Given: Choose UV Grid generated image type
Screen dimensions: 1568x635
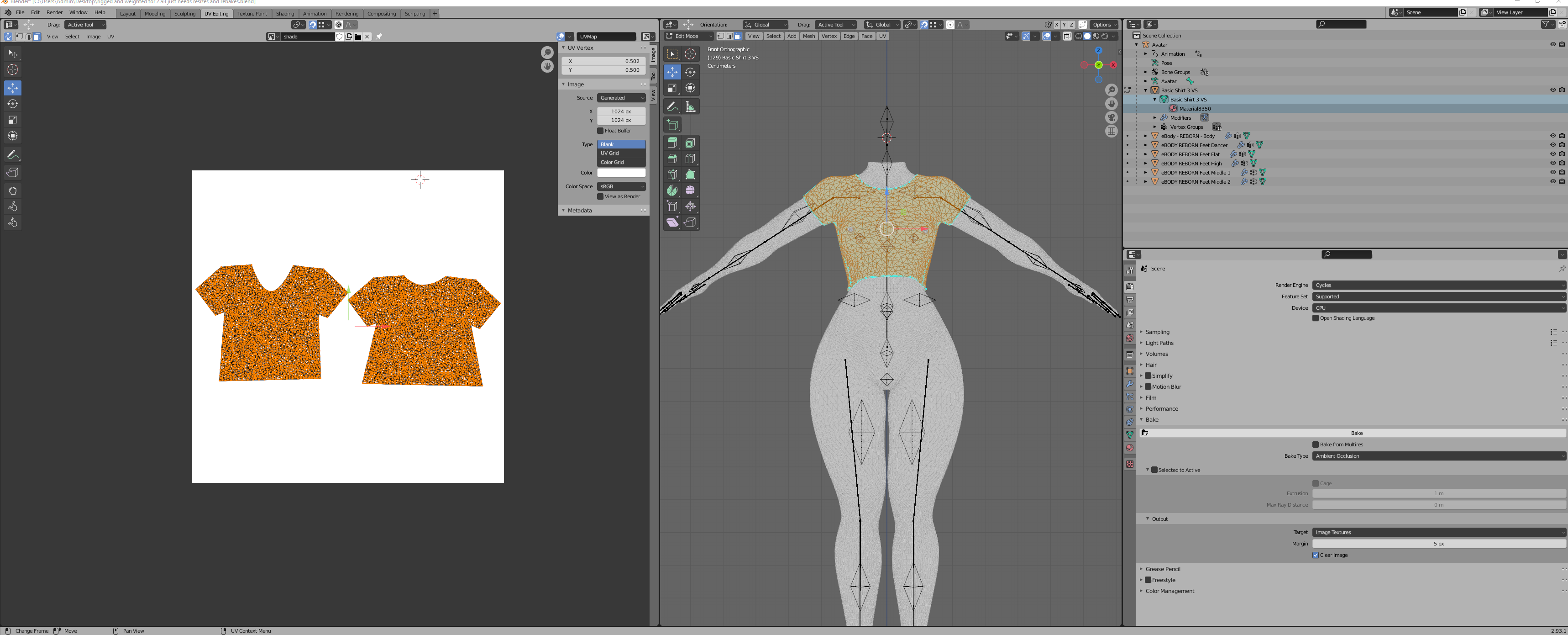Looking at the screenshot, I should tap(620, 153).
